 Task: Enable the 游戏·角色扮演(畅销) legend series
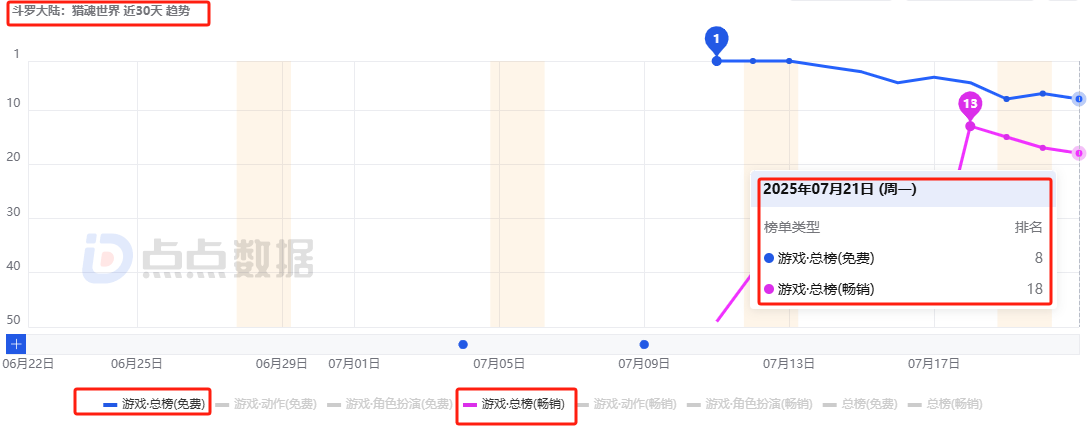click(748, 404)
